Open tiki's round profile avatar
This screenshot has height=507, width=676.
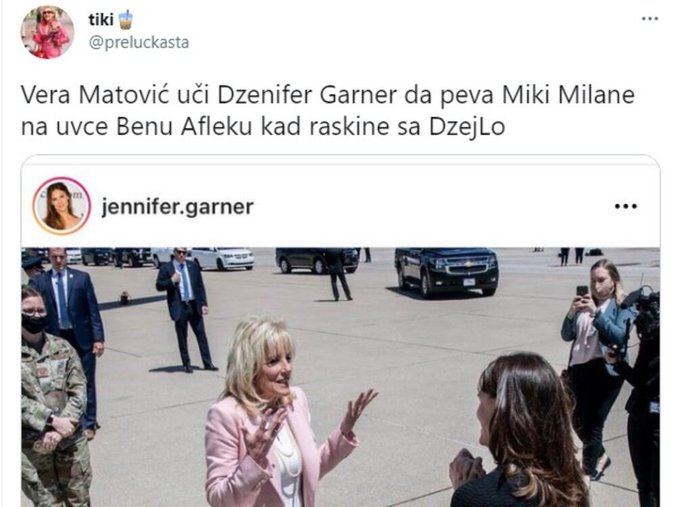[x=47, y=32]
